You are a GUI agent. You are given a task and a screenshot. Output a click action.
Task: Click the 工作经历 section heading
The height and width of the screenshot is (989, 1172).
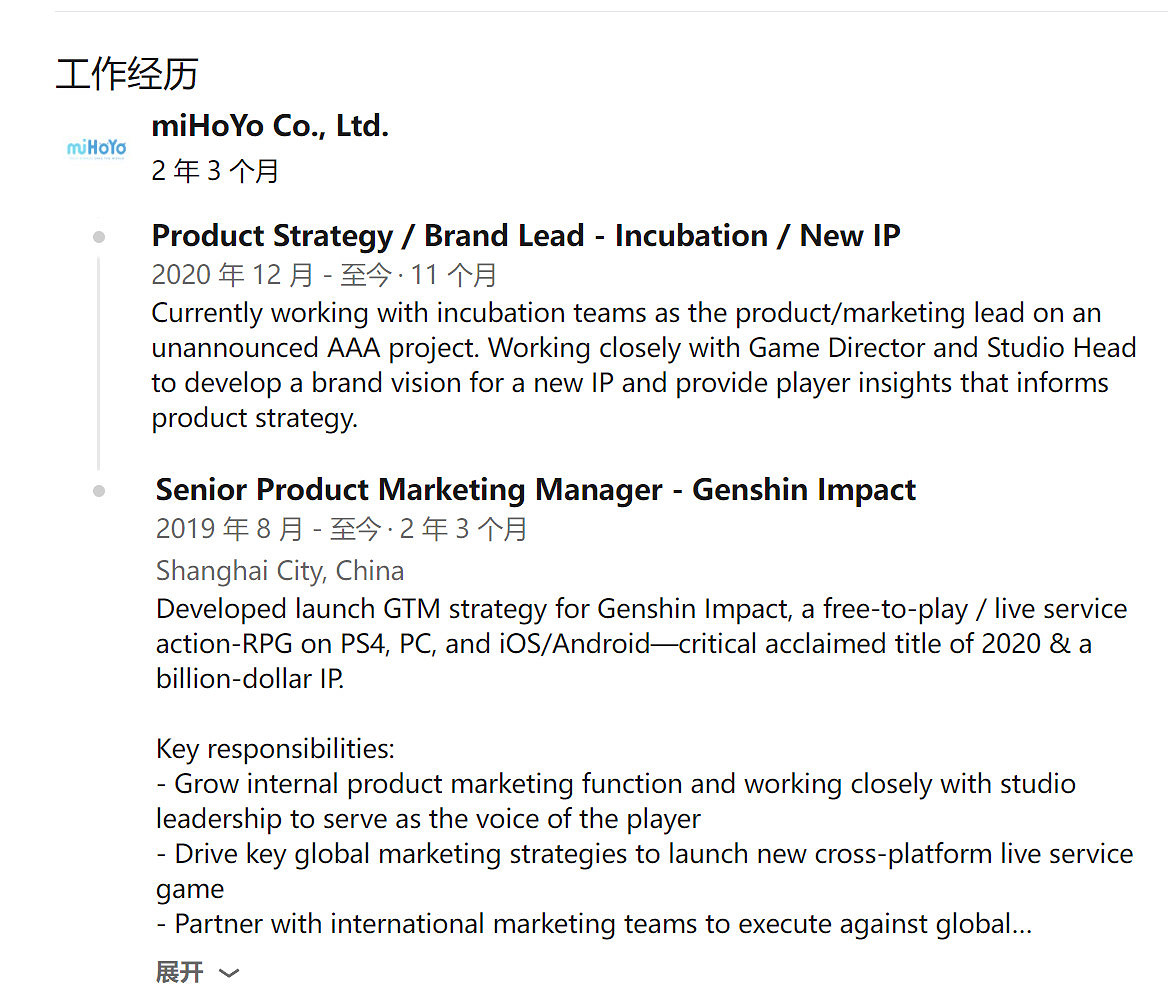[127, 74]
